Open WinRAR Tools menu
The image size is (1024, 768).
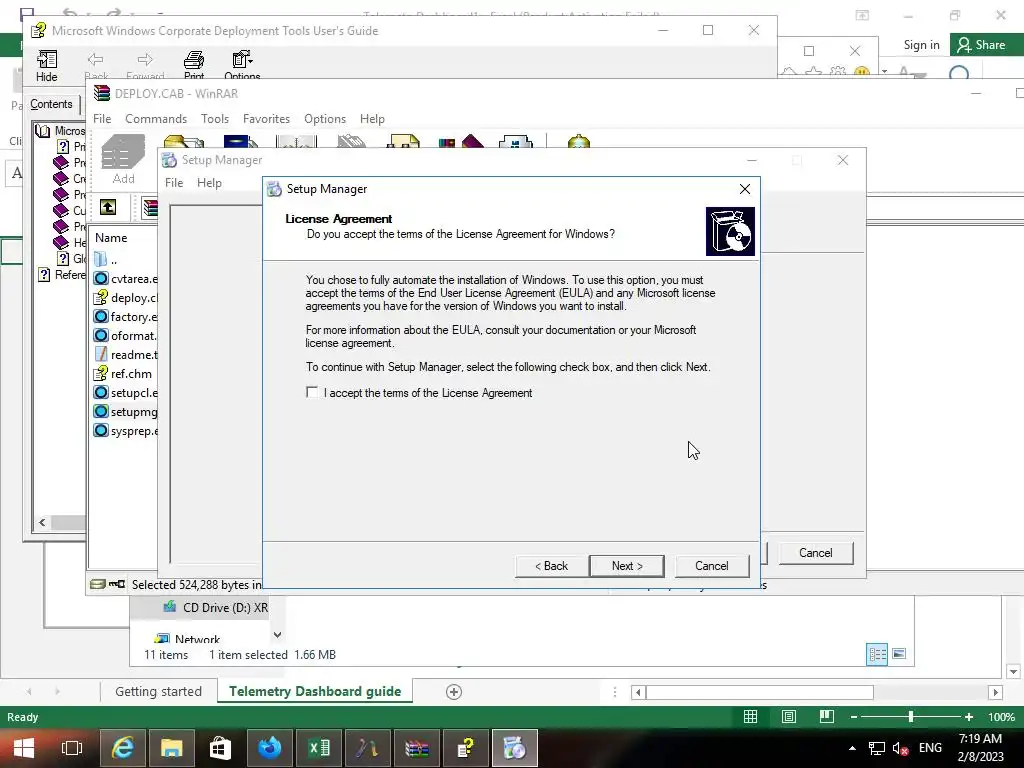[x=215, y=119]
